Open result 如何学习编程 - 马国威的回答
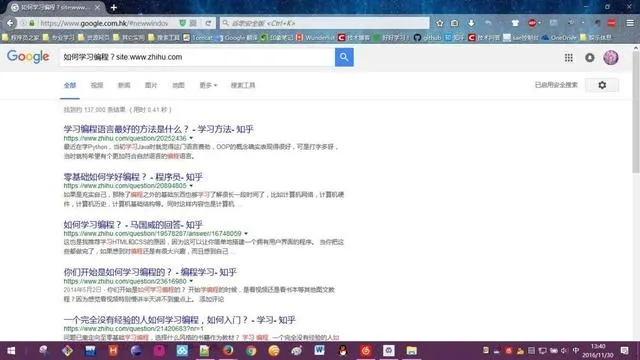The width and height of the screenshot is (640, 360). (133, 224)
